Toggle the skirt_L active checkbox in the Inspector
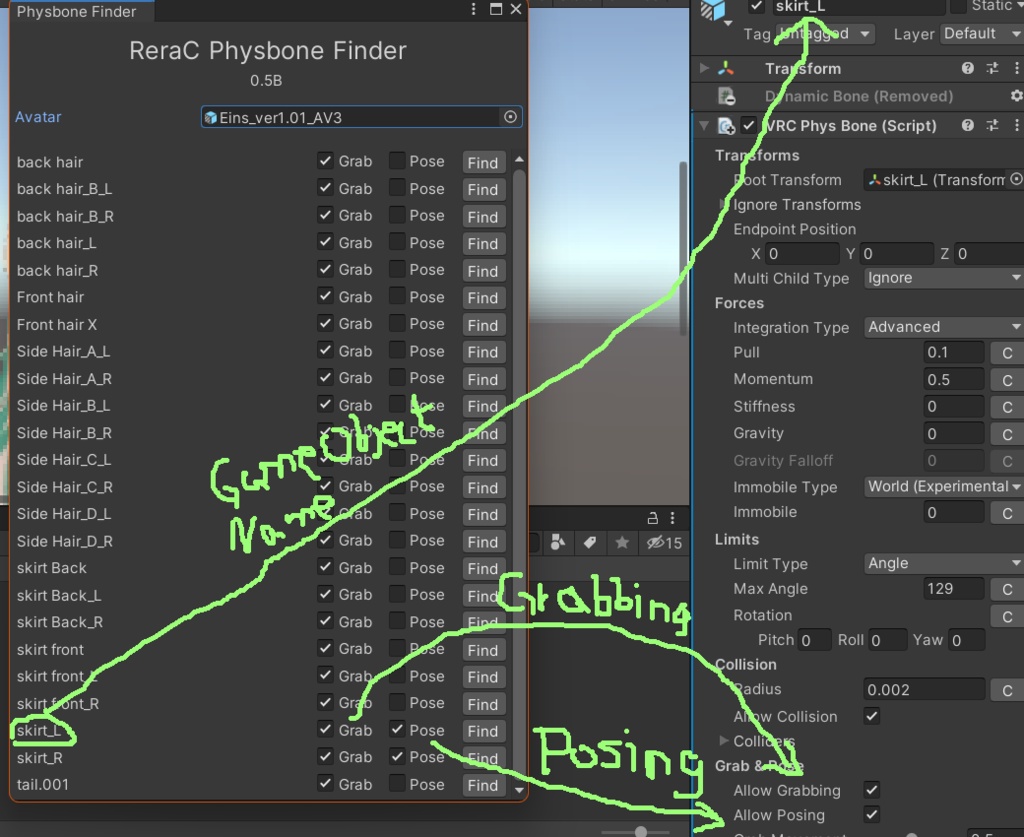Viewport: 1024px width, 837px height. [x=758, y=6]
